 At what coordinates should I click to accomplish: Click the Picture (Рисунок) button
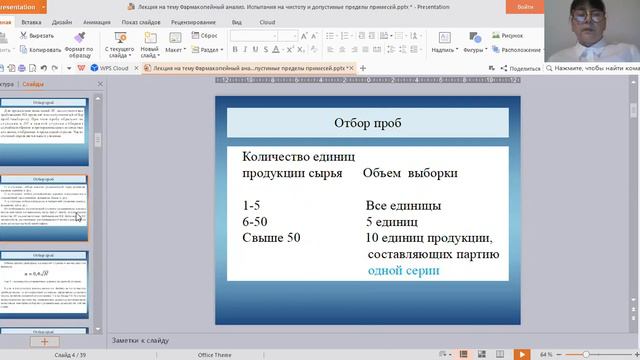point(507,36)
